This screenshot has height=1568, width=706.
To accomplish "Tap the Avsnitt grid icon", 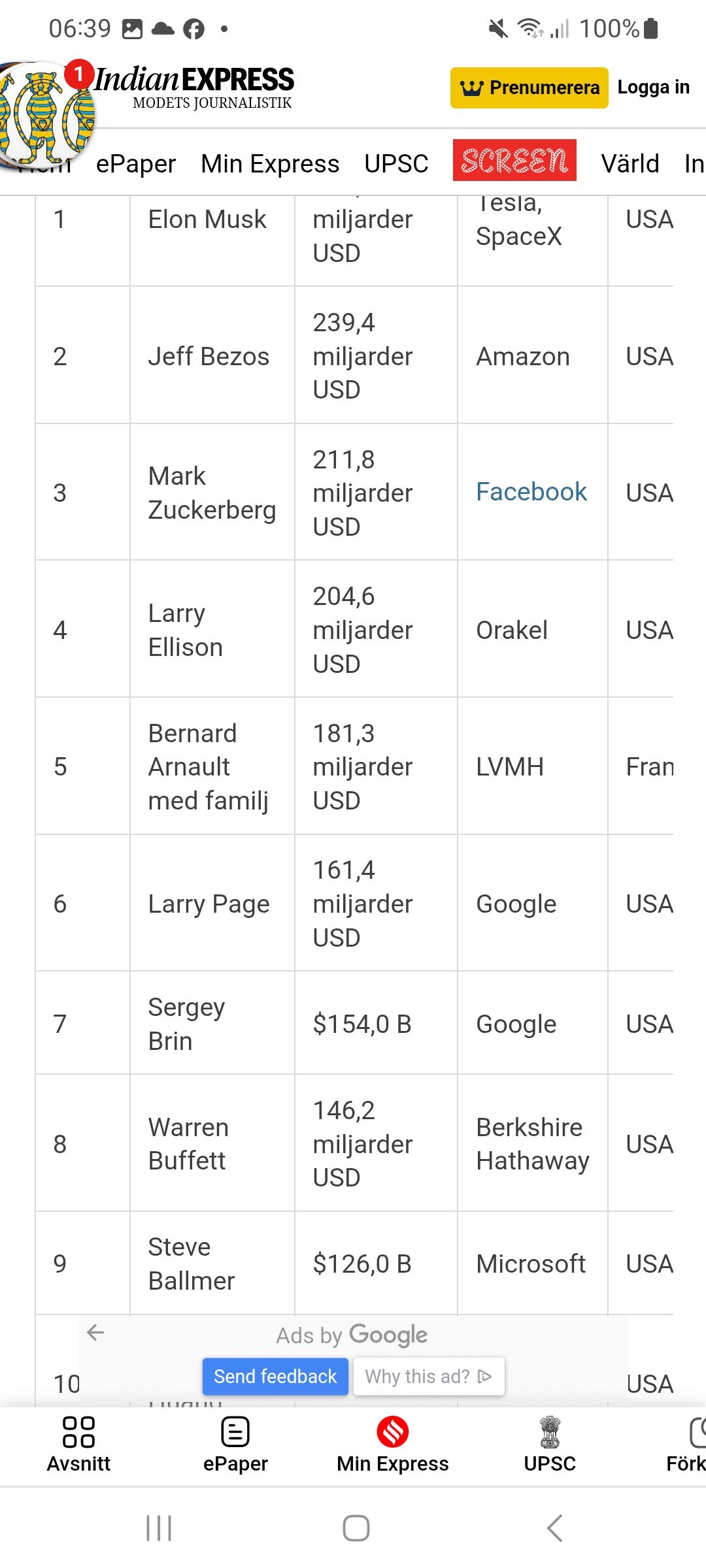I will click(x=78, y=1432).
